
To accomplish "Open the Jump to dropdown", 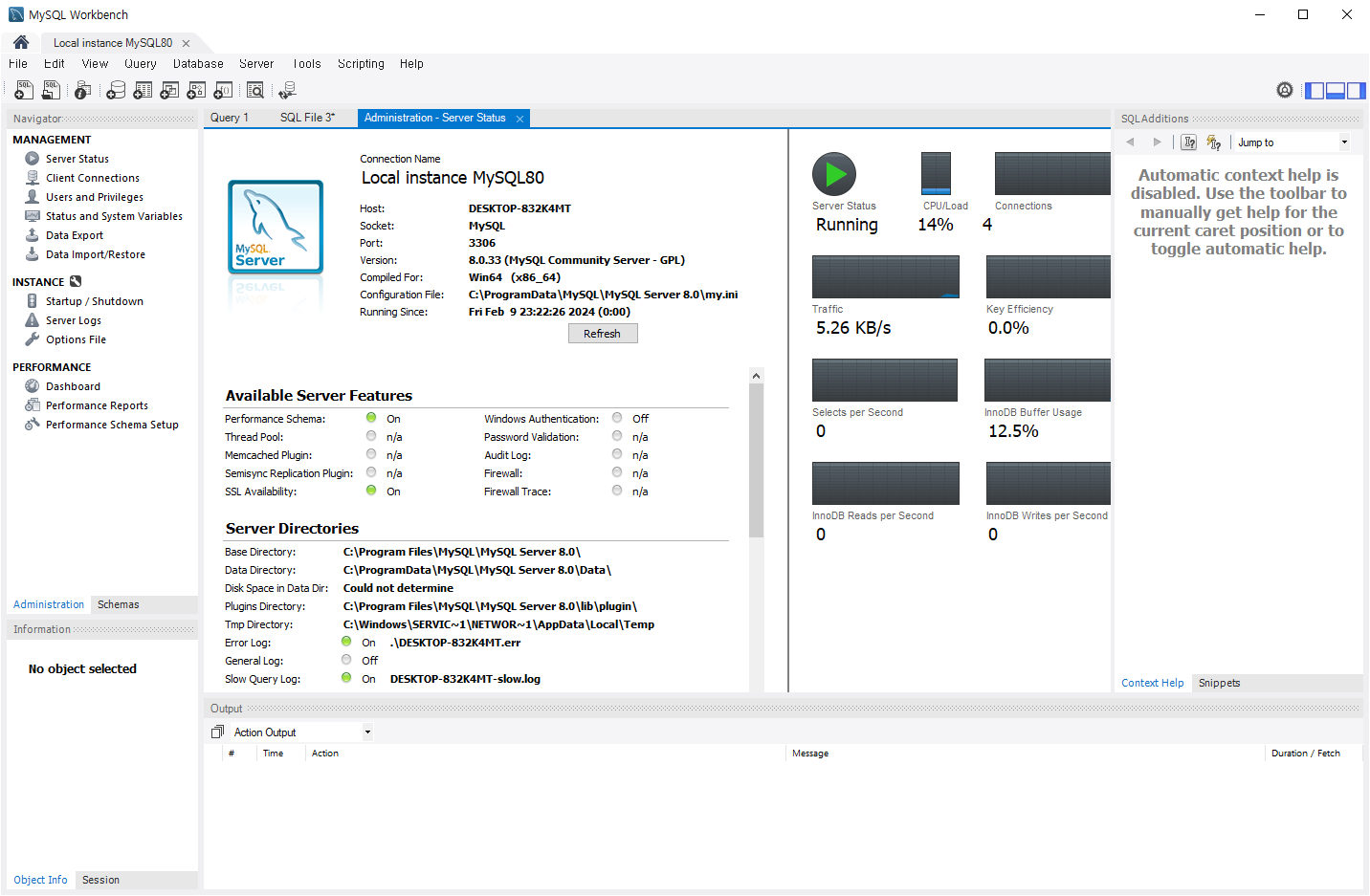I will pos(1292,142).
